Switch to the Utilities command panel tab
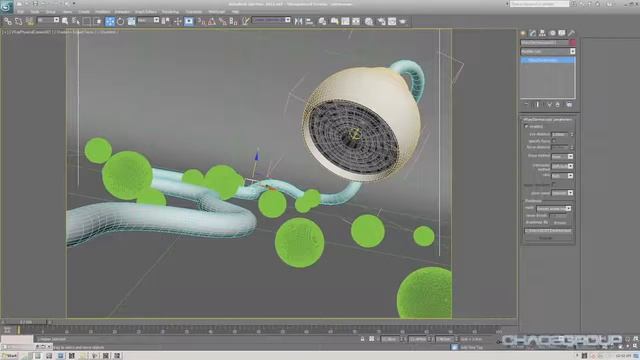The height and width of the screenshot is (360, 640). [x=571, y=33]
